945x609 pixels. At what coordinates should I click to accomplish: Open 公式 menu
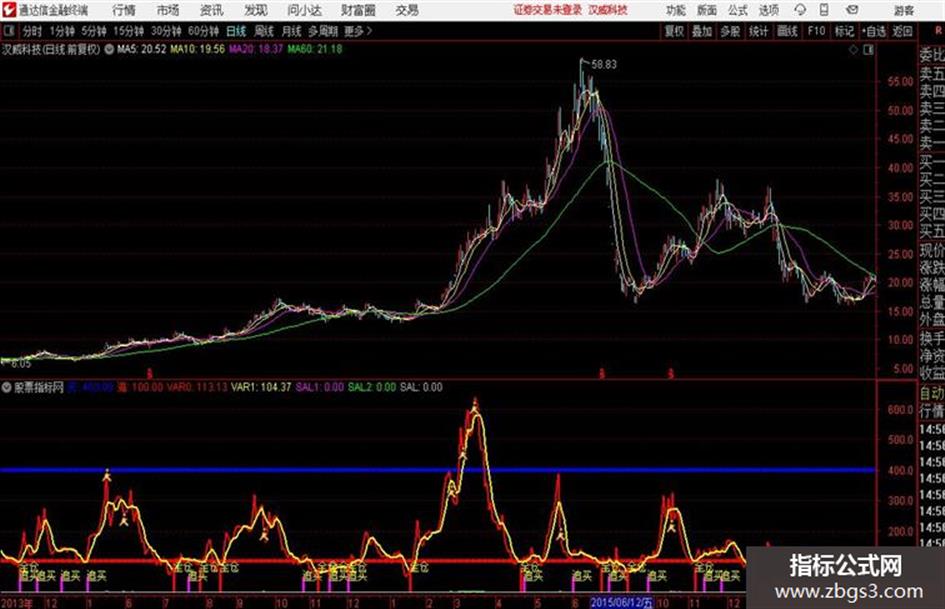click(x=738, y=10)
